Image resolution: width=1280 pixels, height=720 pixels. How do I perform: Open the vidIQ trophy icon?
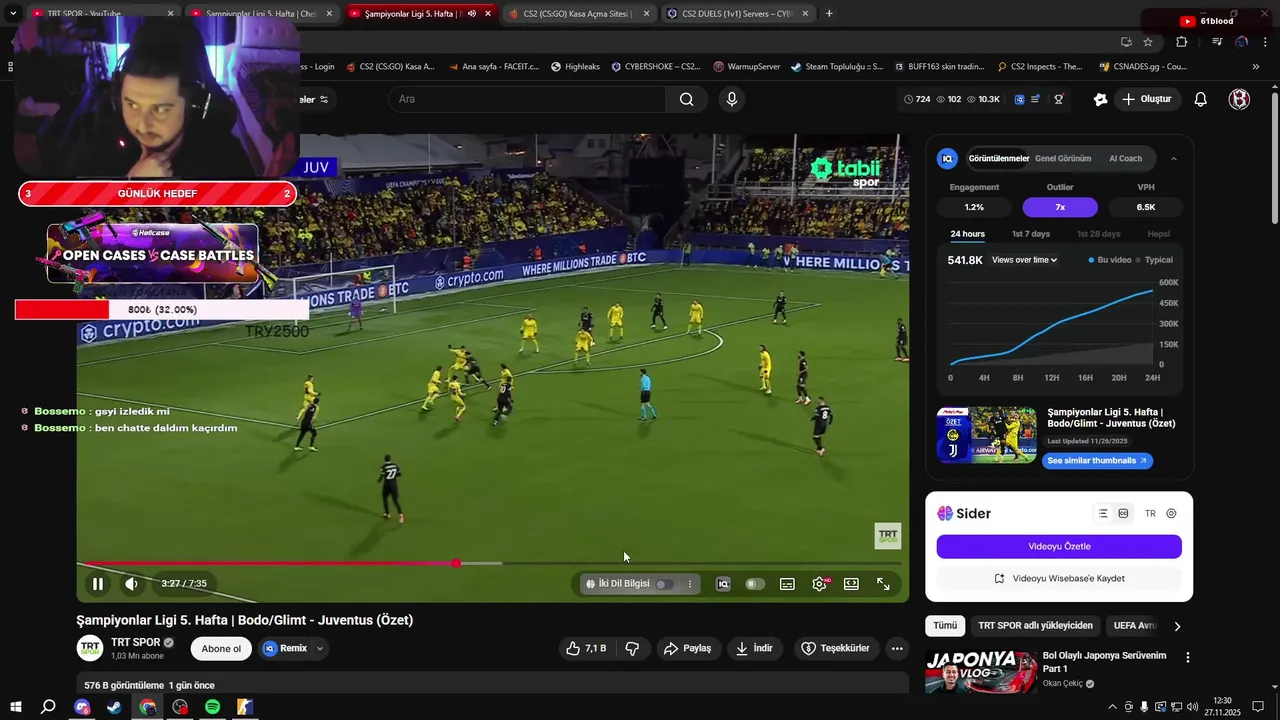(1059, 99)
